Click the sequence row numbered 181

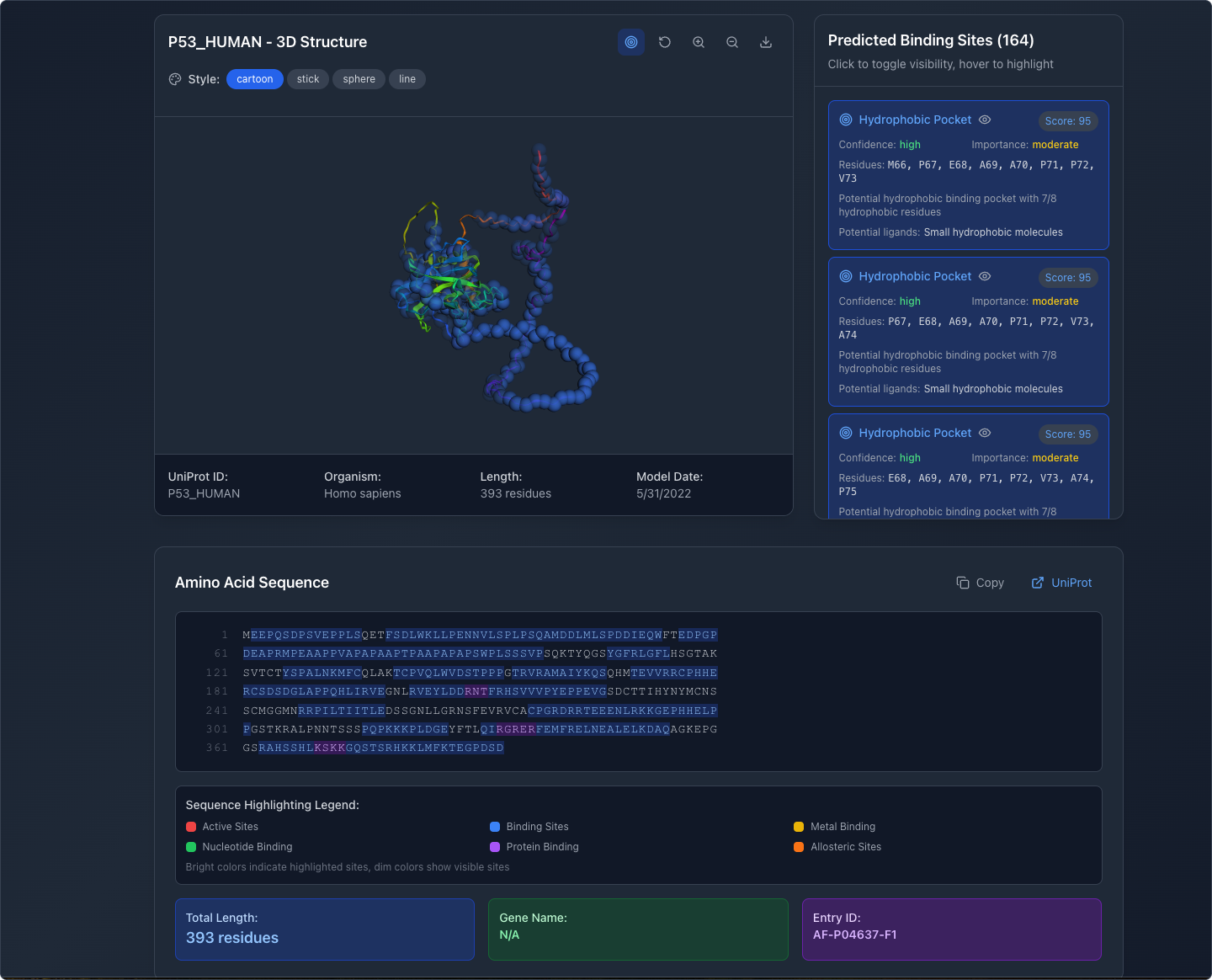click(x=480, y=691)
